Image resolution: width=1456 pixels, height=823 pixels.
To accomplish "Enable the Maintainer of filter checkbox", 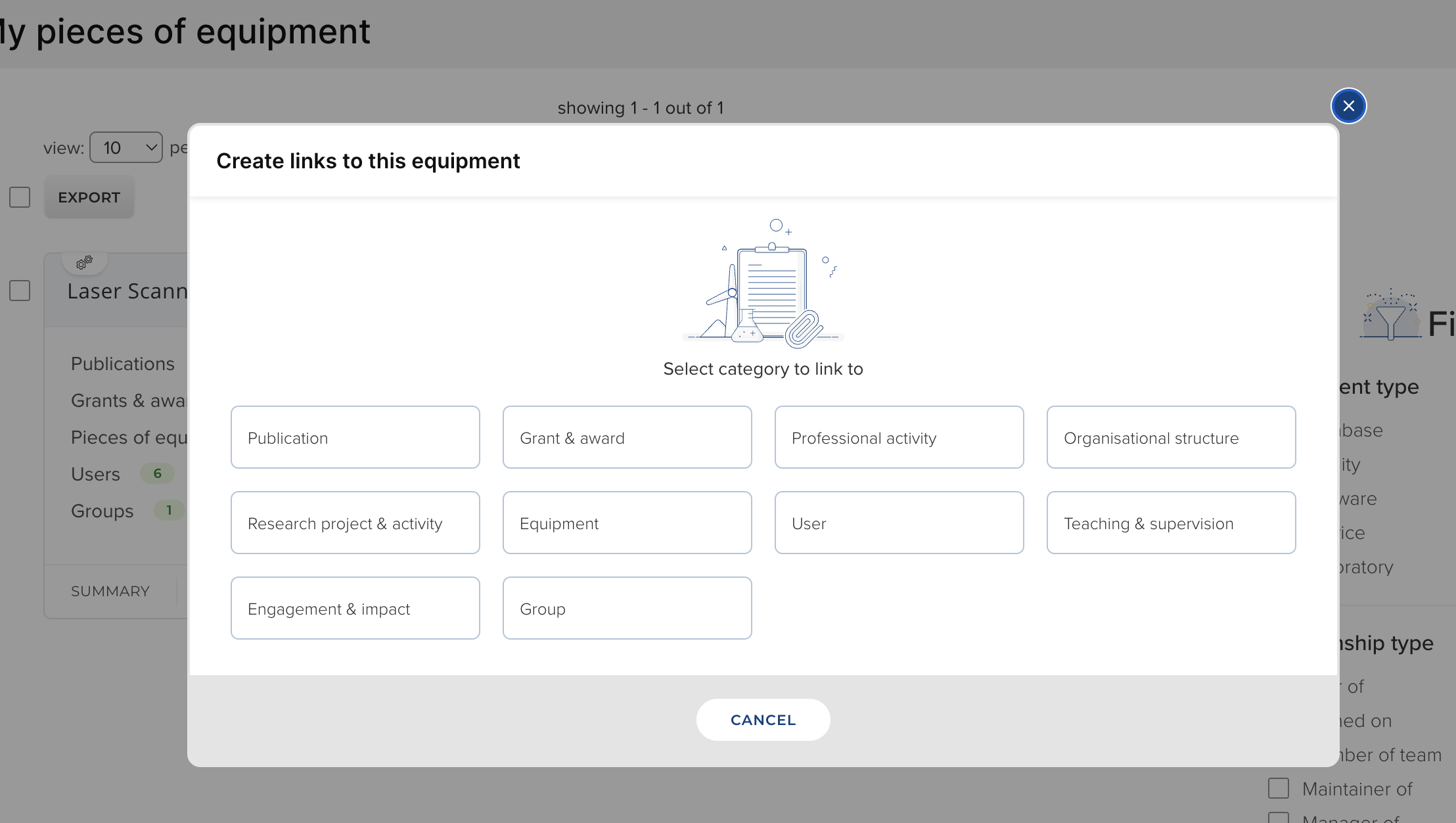I will (x=1278, y=788).
